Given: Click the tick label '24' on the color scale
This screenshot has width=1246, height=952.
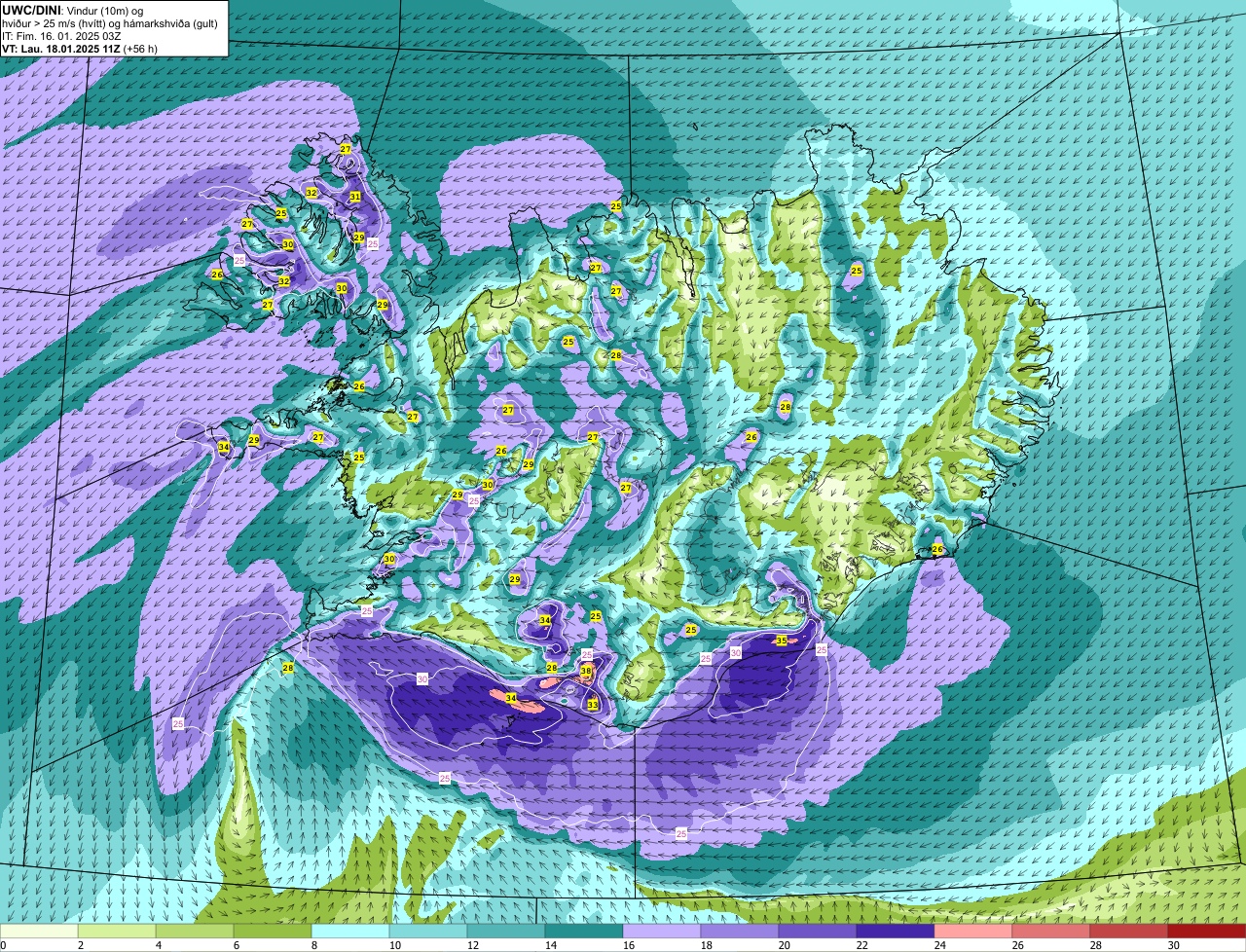Looking at the screenshot, I should (940, 945).
